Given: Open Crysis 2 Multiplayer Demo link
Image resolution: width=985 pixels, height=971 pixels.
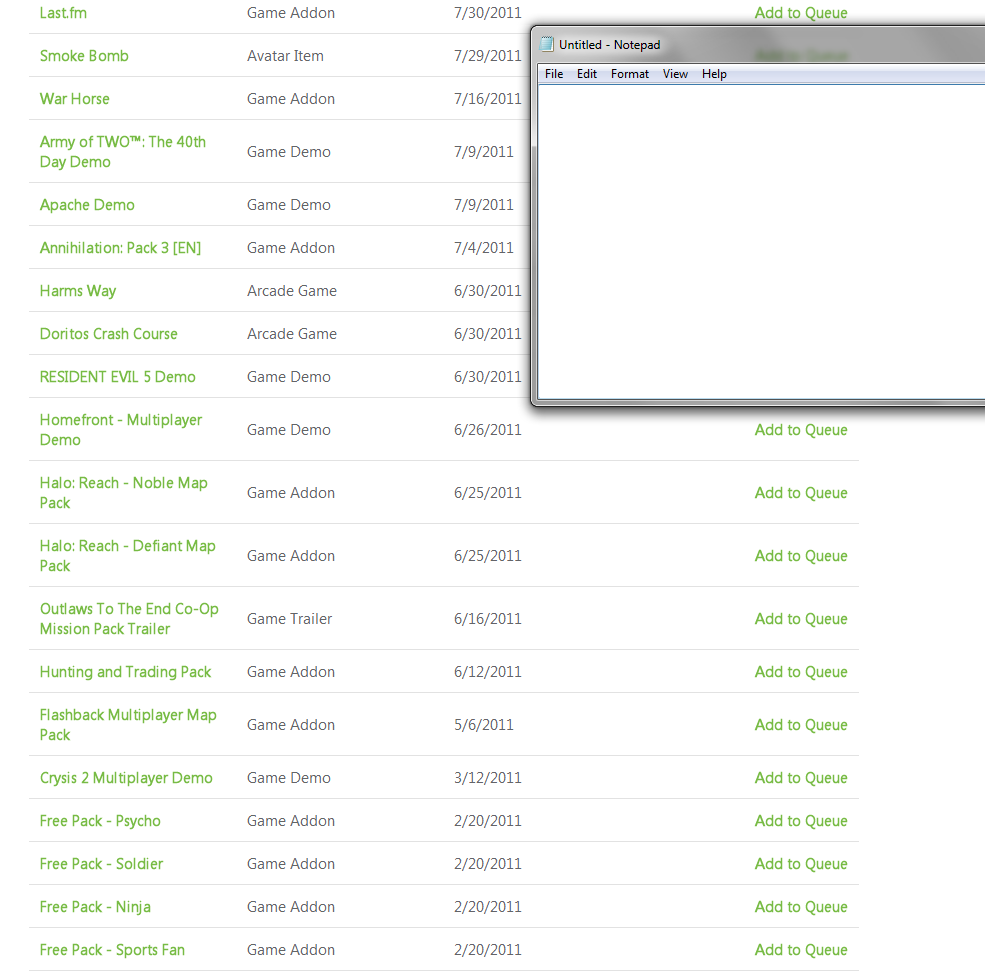Looking at the screenshot, I should pyautogui.click(x=126, y=778).
